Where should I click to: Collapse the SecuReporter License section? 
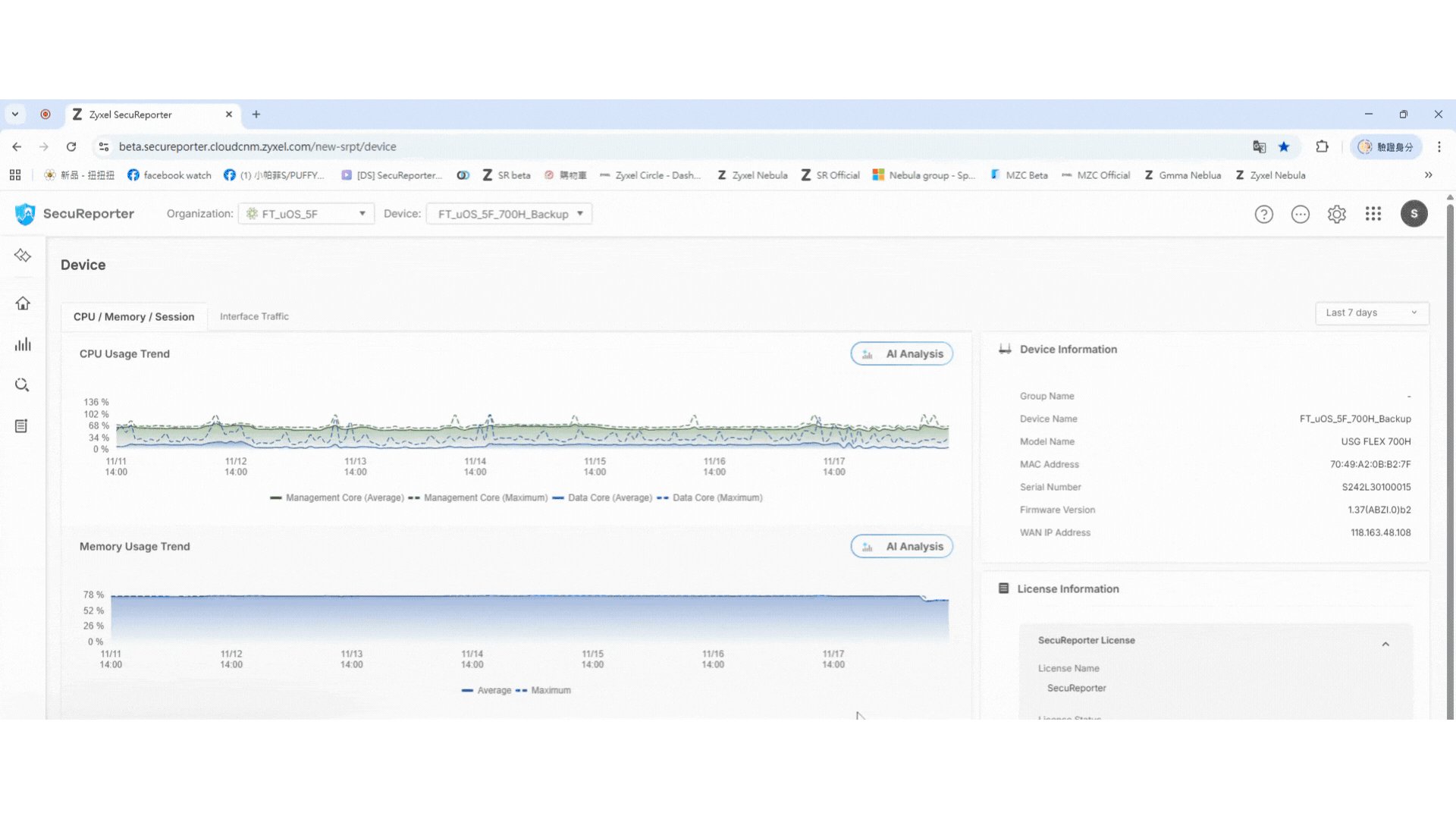1385,645
